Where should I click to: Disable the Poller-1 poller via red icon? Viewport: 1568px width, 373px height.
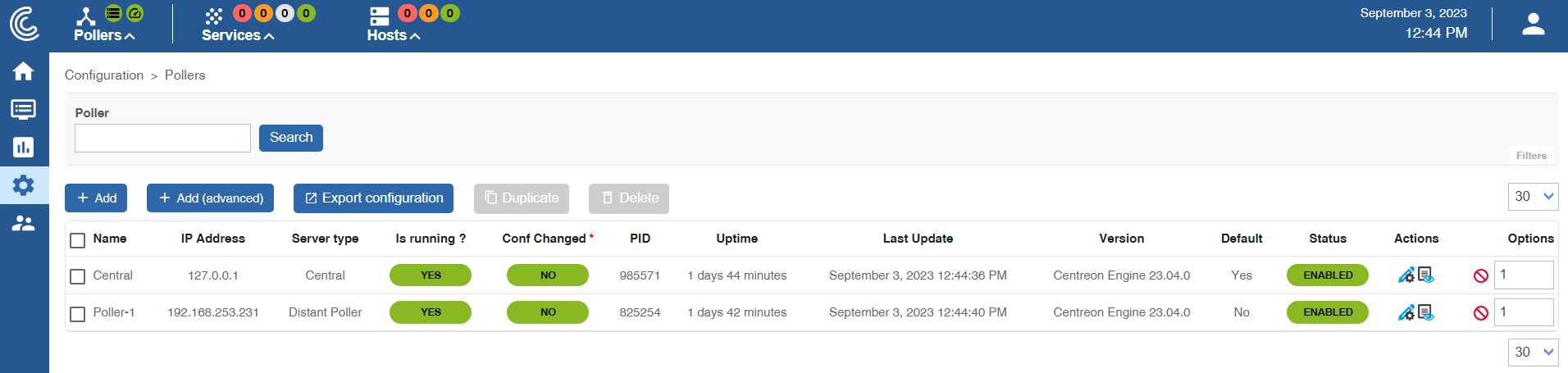point(1480,313)
